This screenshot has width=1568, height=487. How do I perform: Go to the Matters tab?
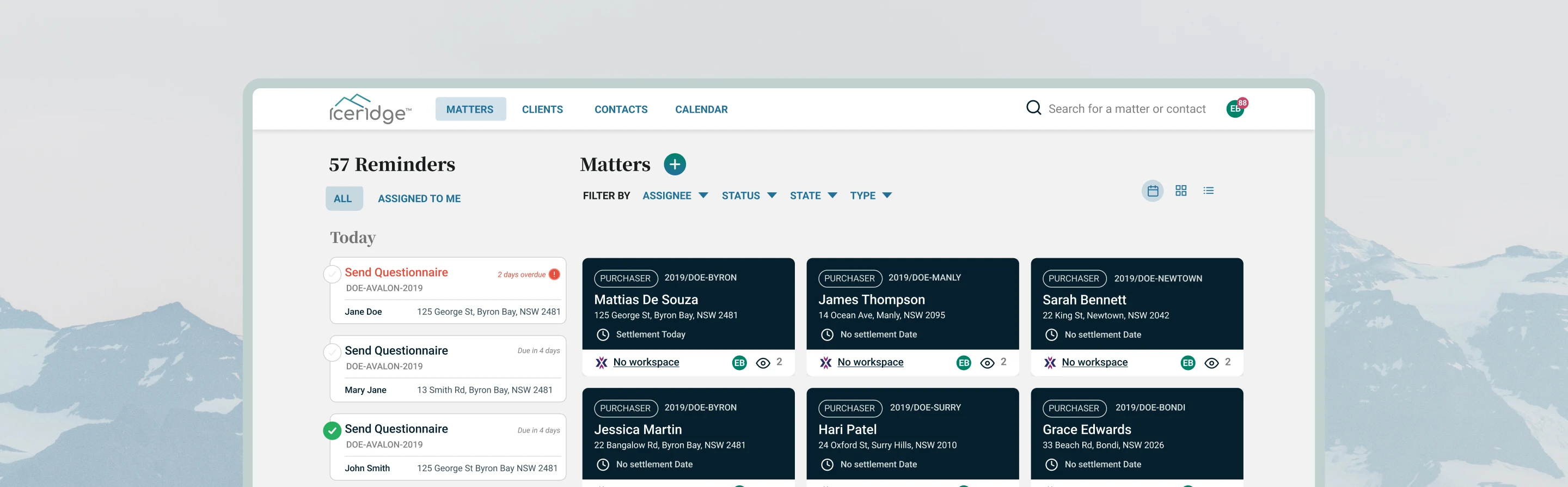(x=470, y=109)
